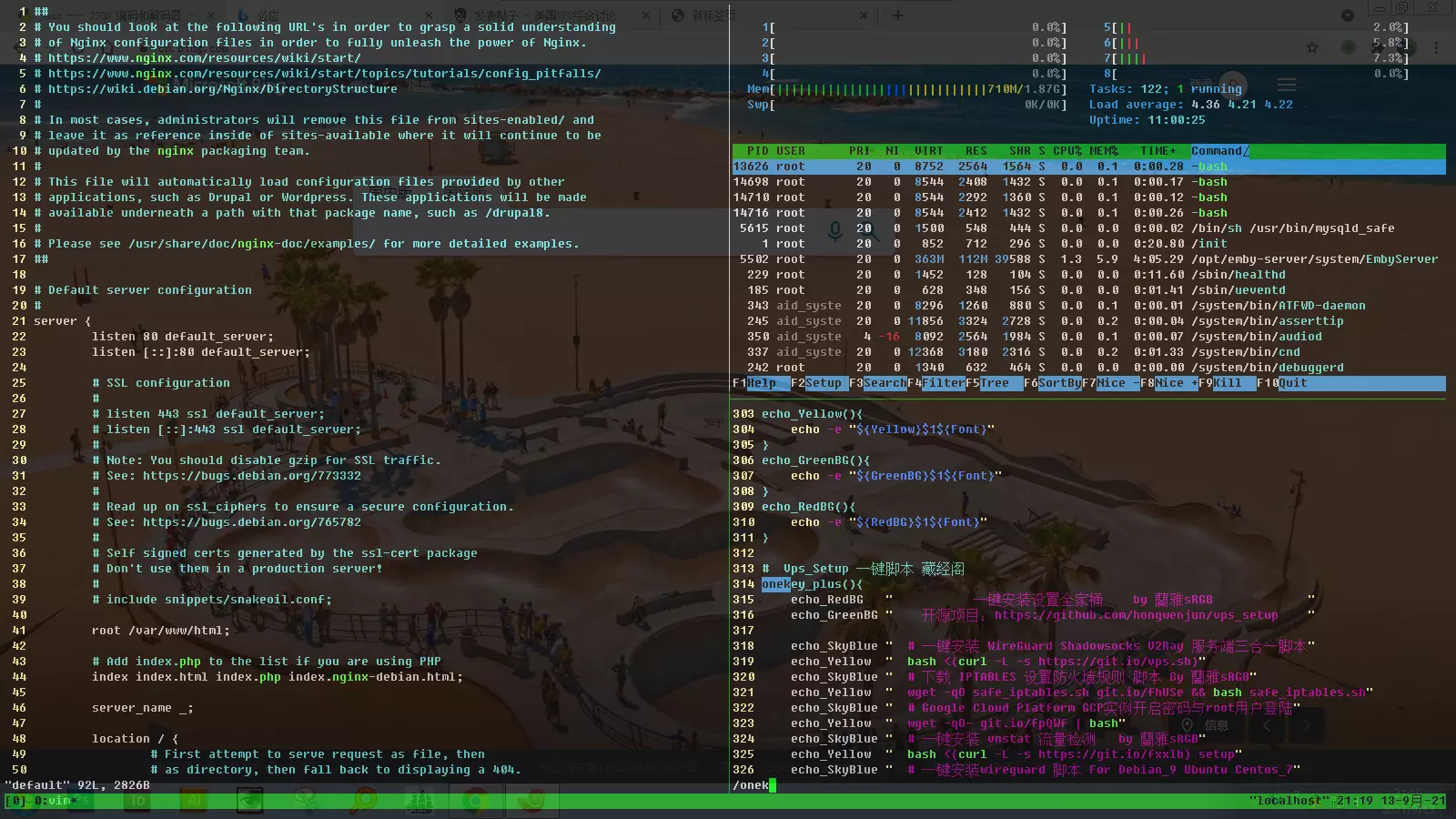This screenshot has width=1456, height=819.
Task: Click the Load average text
Action: pyautogui.click(x=1191, y=105)
